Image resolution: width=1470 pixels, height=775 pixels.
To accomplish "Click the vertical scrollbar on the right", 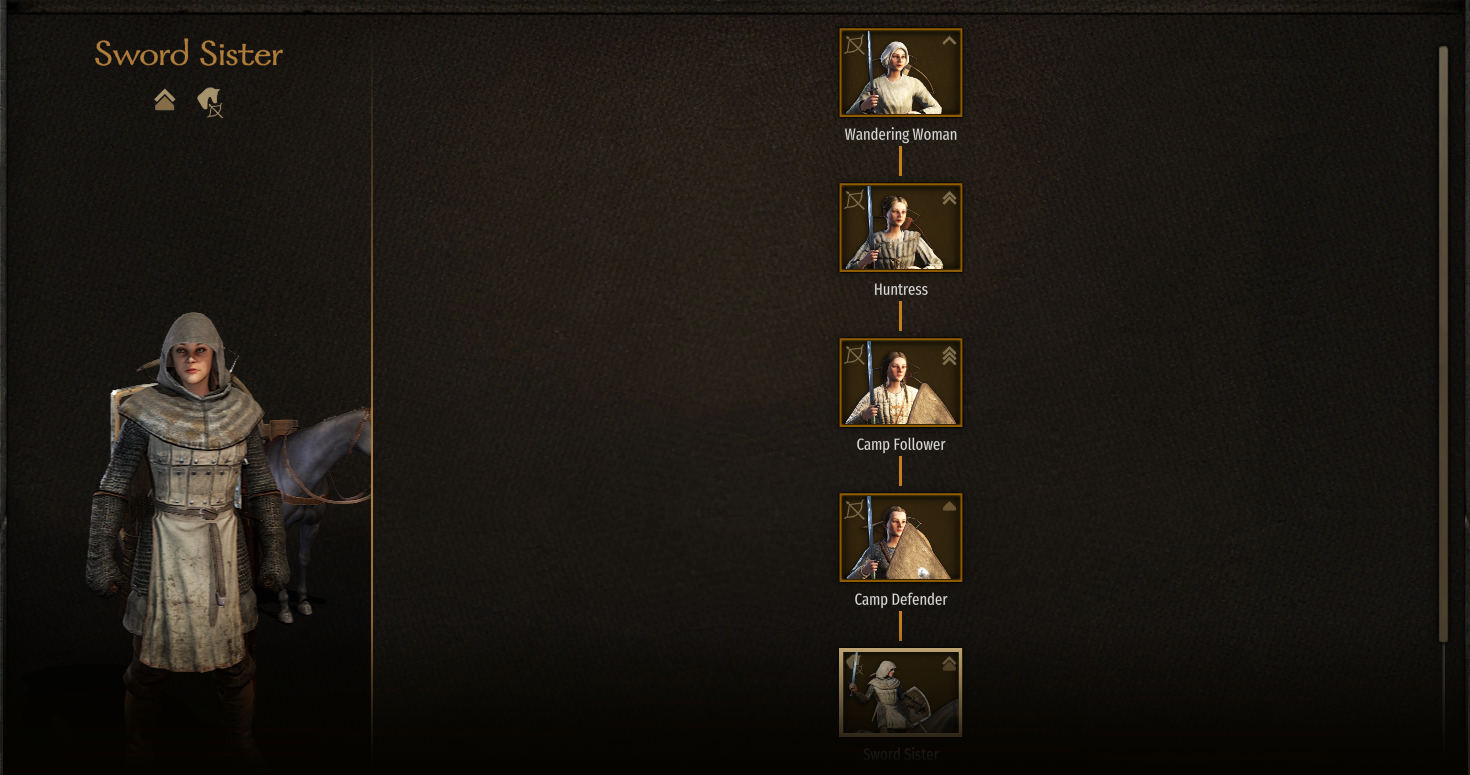I will click(1443, 345).
